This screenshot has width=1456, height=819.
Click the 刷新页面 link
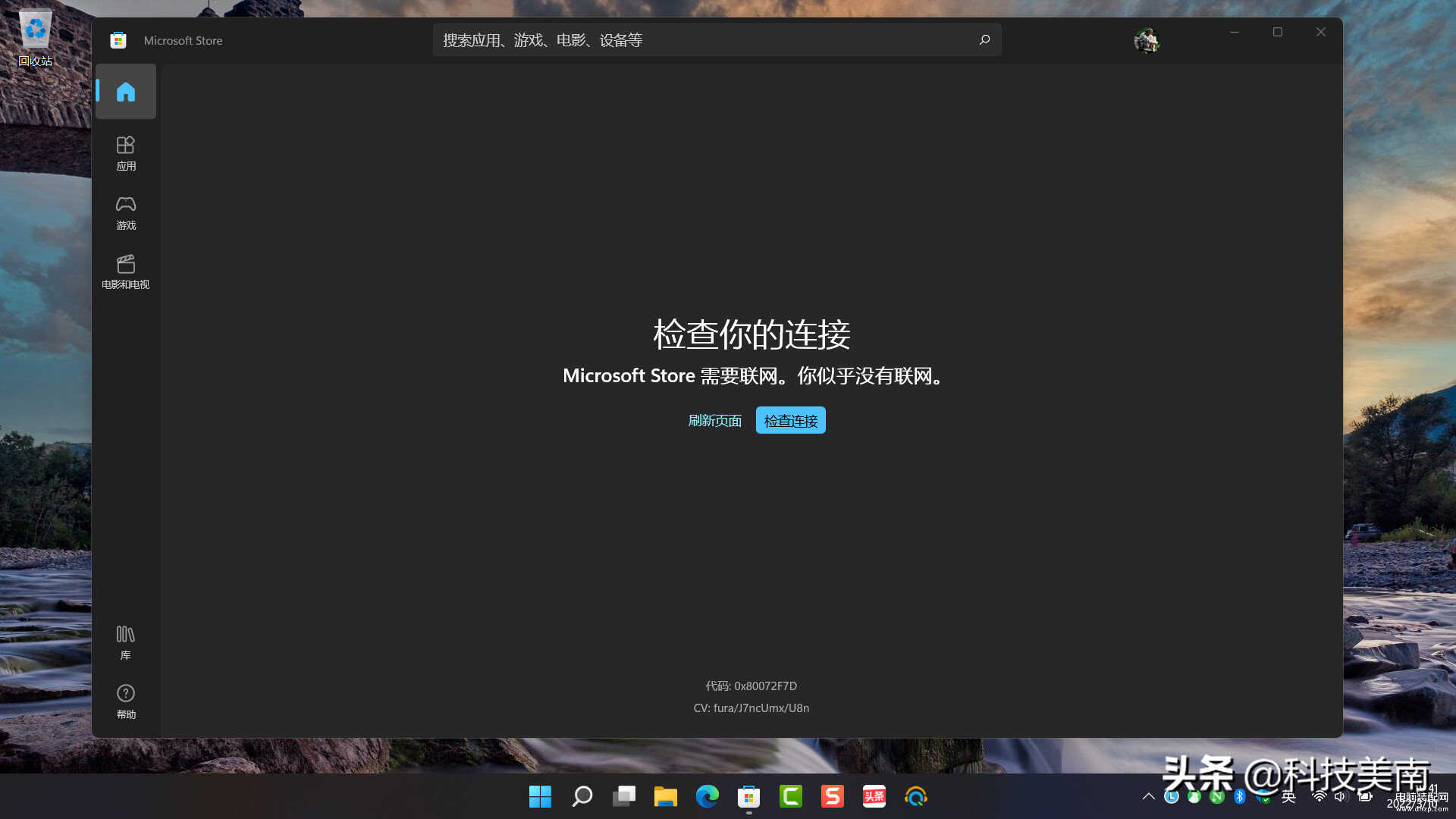tap(714, 420)
